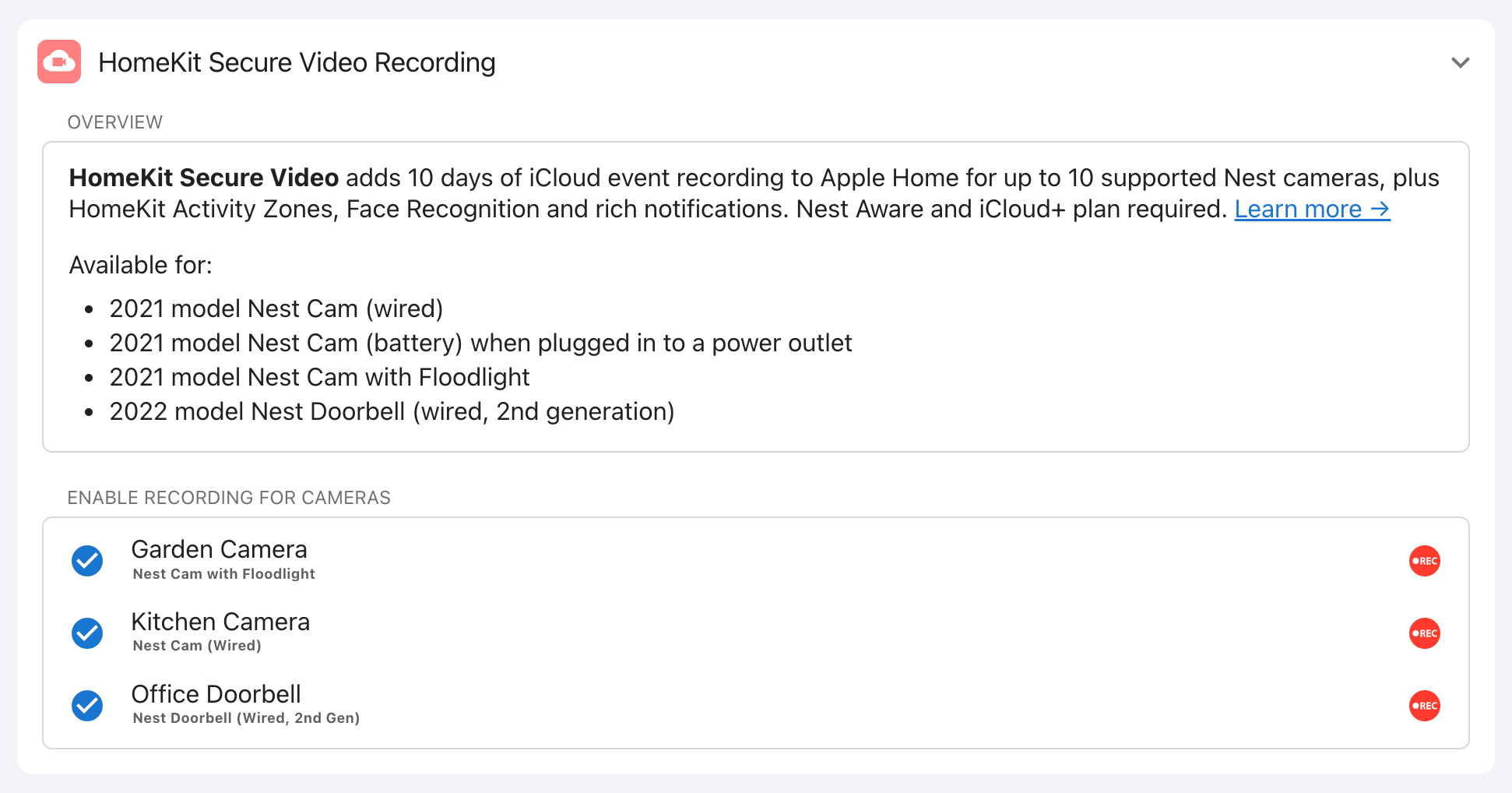Click the HomeKit Secure Video Recording title
The height and width of the screenshot is (793, 1512).
[297, 62]
